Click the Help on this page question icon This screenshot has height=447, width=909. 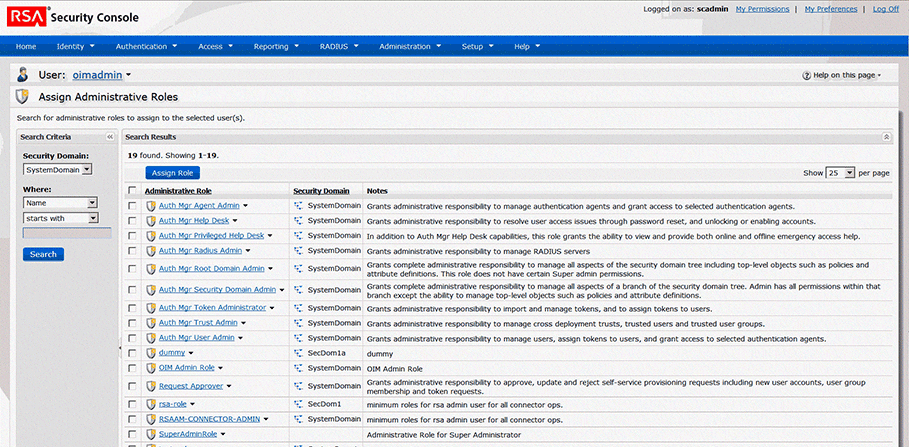[806, 75]
